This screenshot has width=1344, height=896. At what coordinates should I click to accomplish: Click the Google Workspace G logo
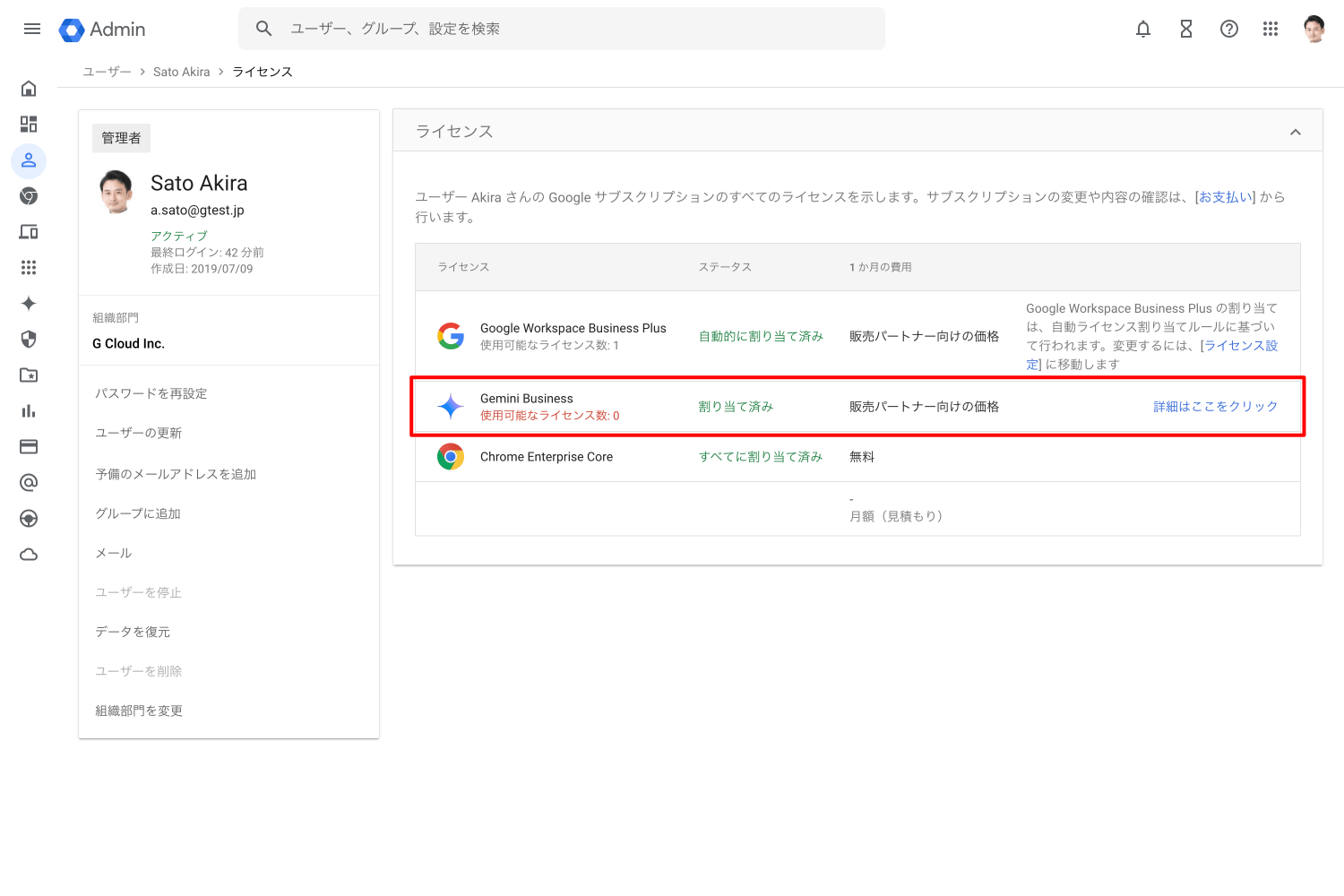[x=451, y=336]
